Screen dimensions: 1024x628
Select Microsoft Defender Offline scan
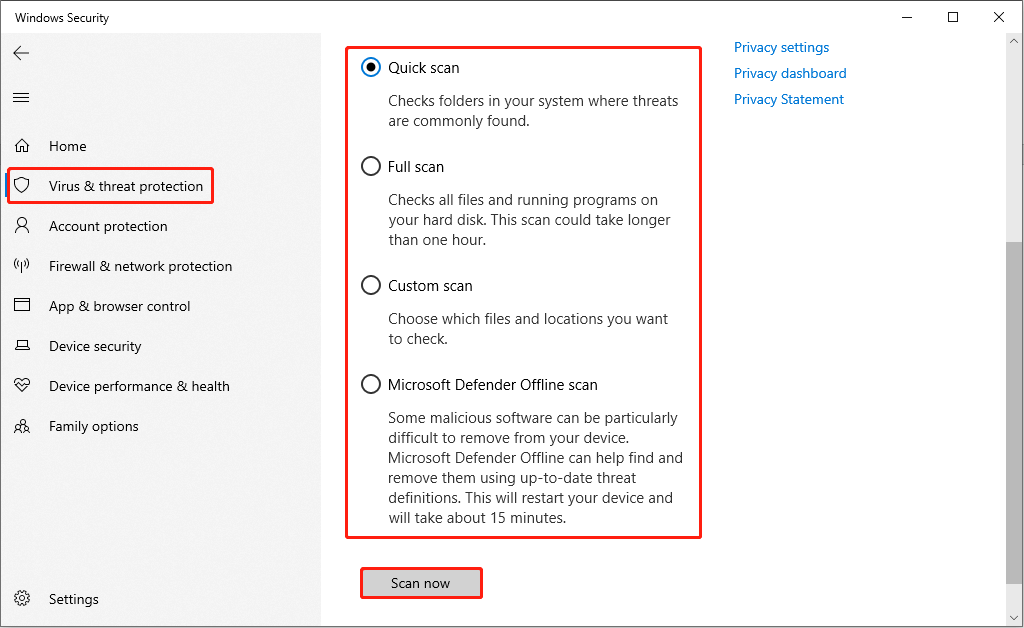[370, 384]
